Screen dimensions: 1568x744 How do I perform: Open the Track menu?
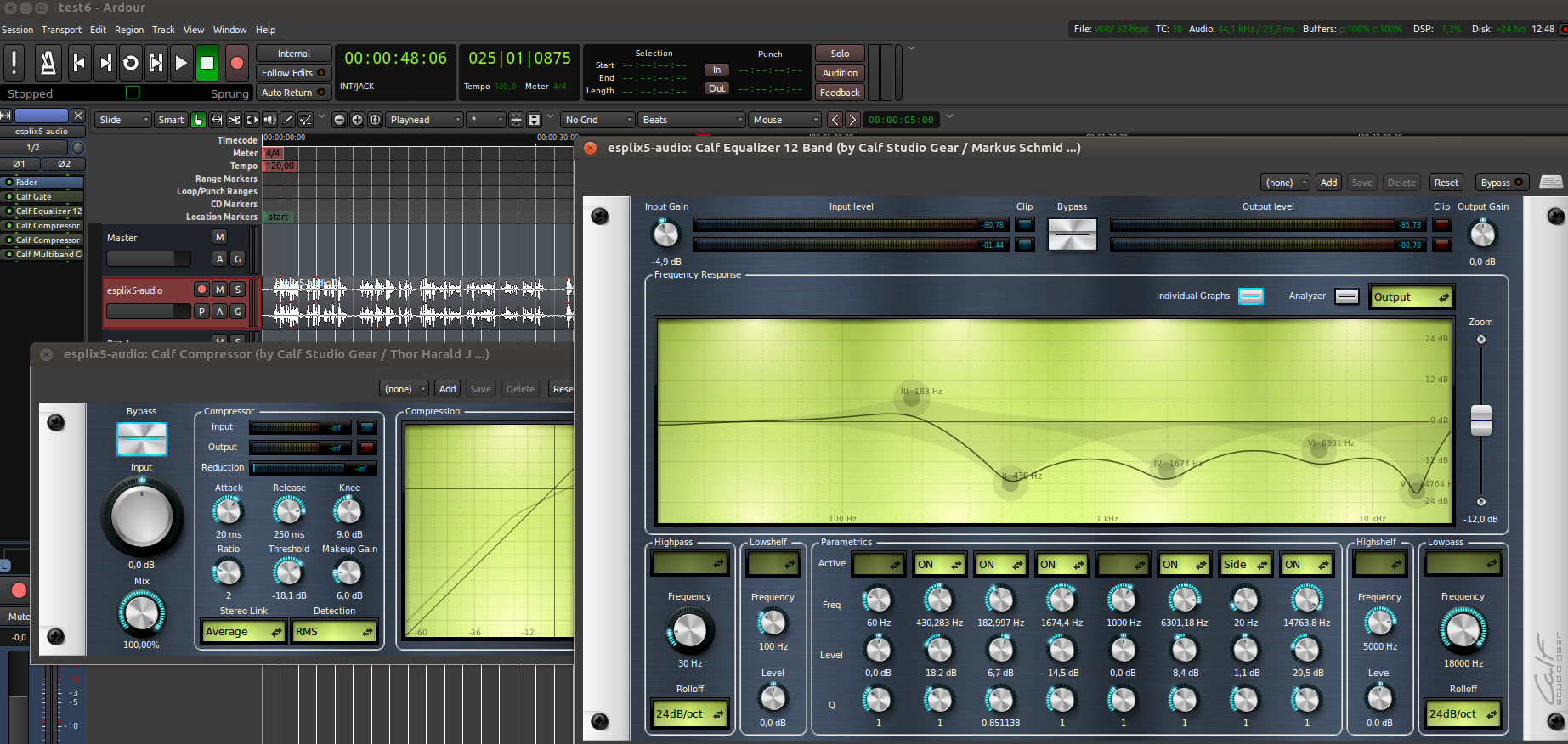click(x=163, y=30)
